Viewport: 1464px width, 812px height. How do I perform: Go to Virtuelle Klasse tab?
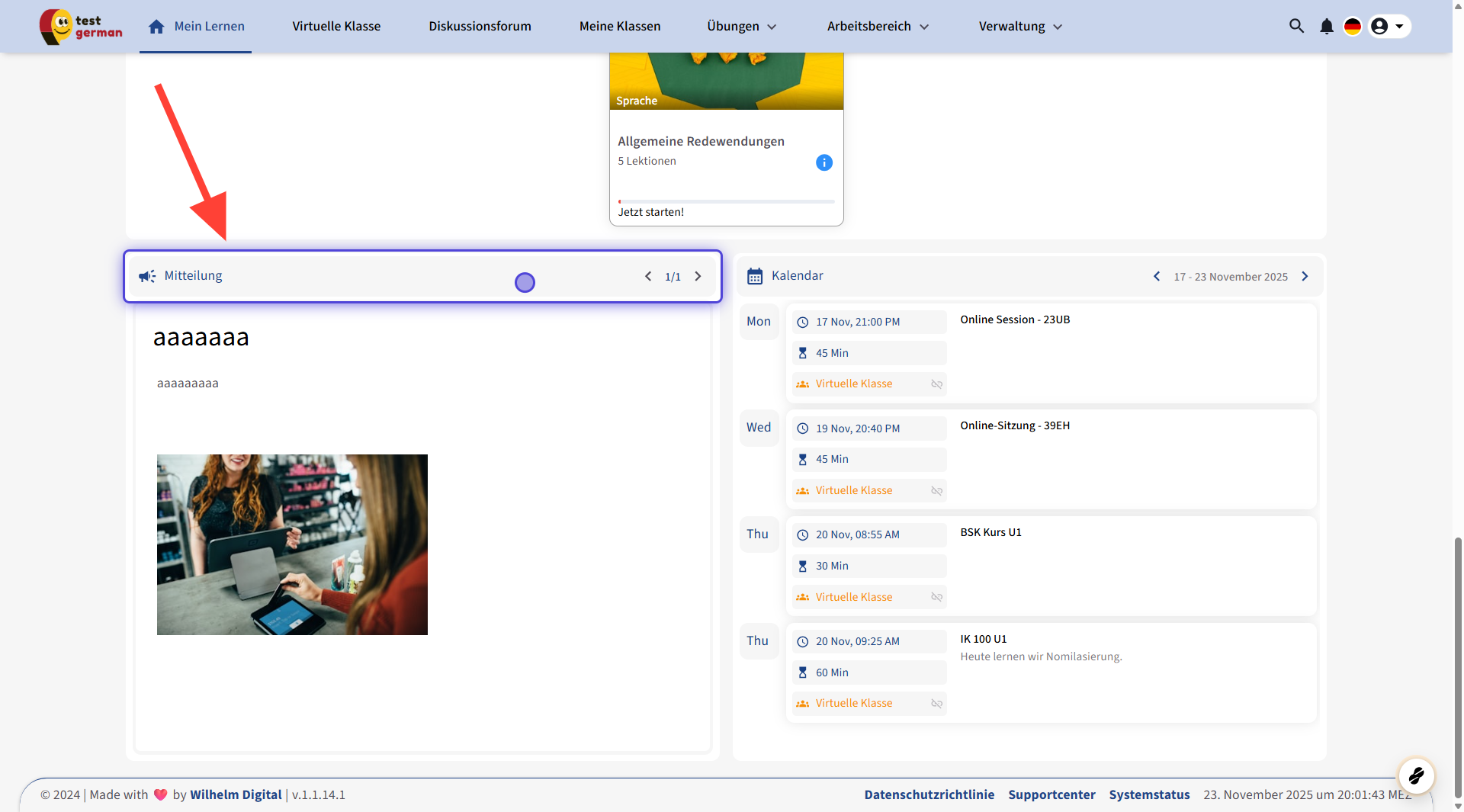click(336, 27)
